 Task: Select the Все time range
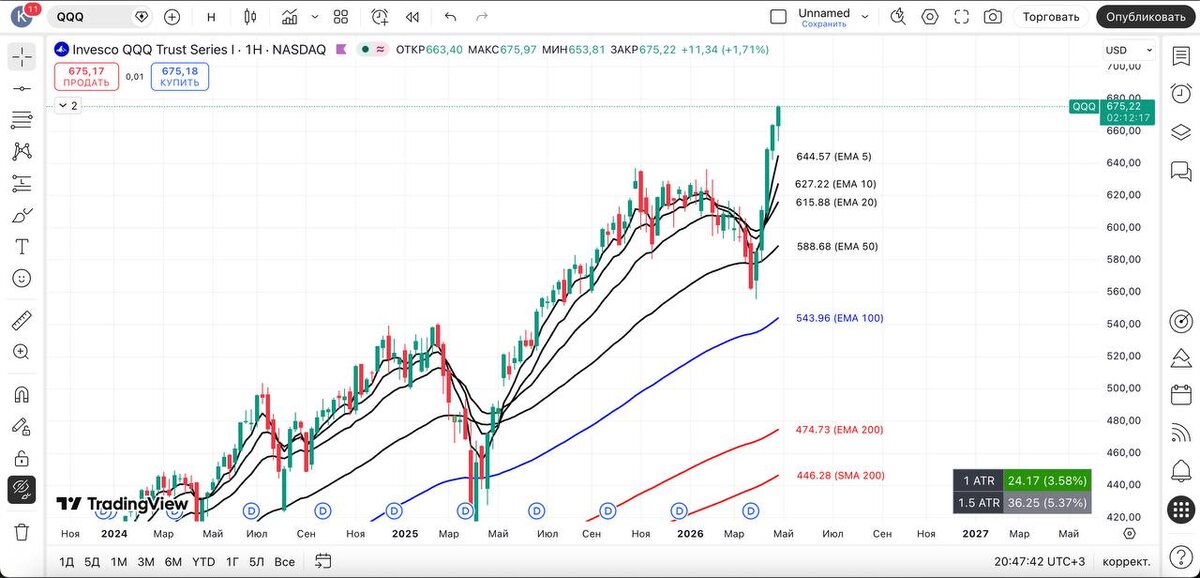(285, 562)
